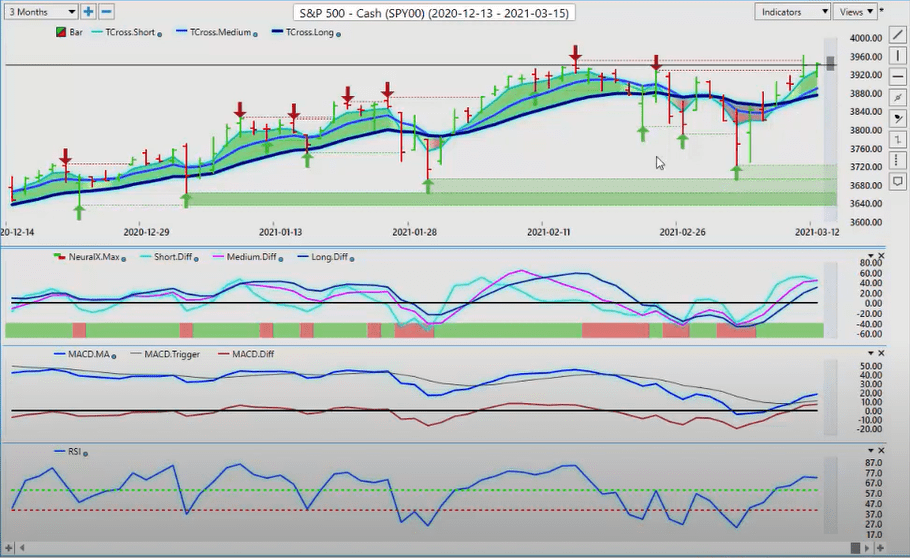Select the step measurement tool icon
Image resolution: width=910 pixels, height=558 pixels.
pos(898,139)
